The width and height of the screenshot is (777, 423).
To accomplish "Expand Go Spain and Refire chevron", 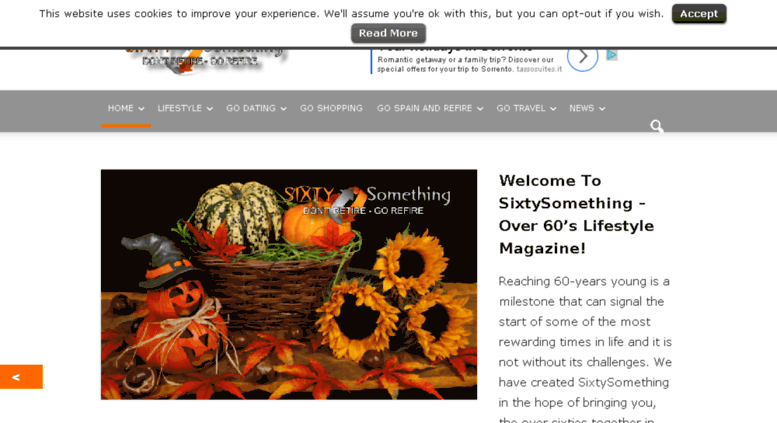I will [480, 108].
